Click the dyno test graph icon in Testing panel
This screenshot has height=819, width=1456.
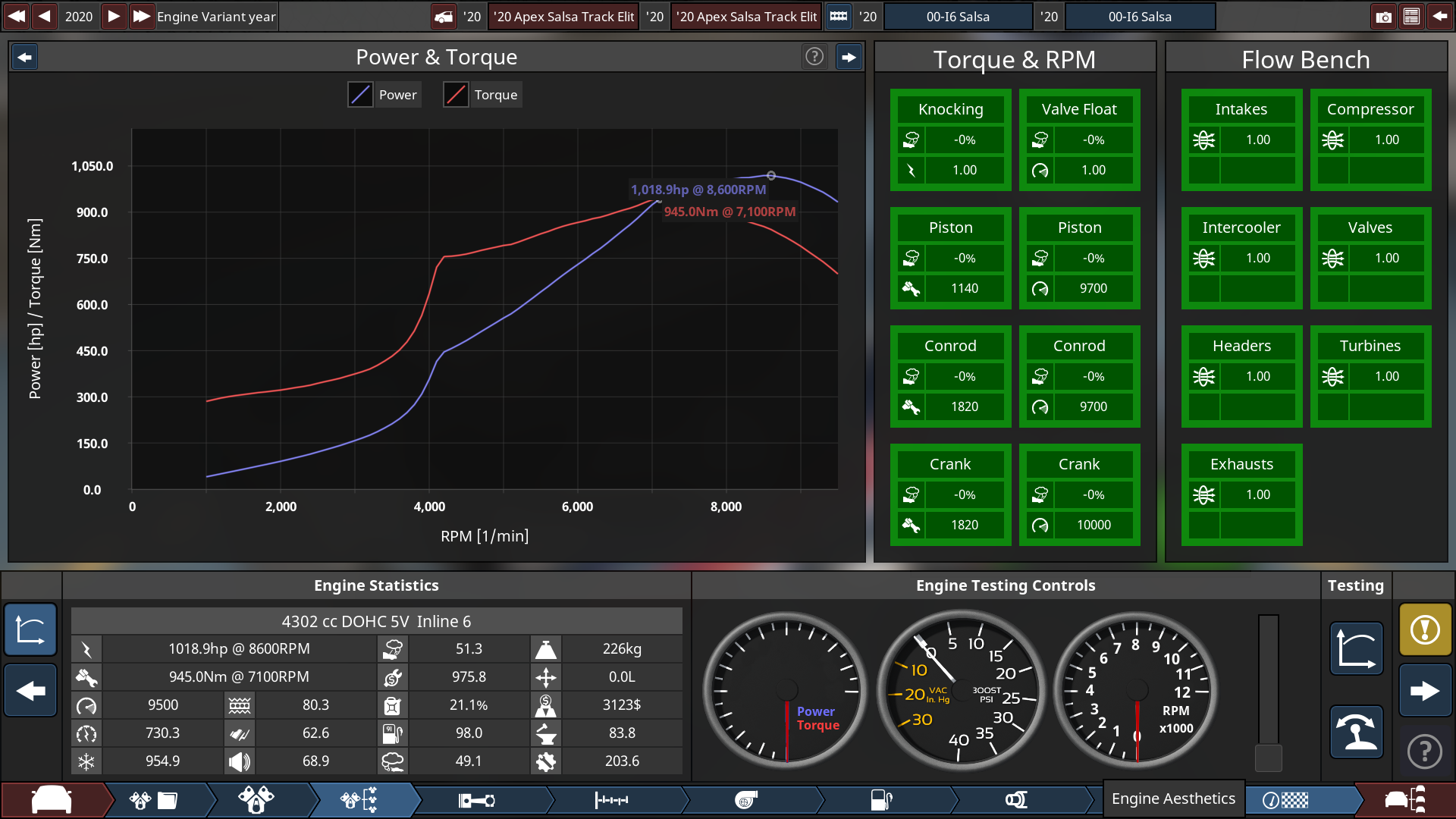pos(1356,649)
